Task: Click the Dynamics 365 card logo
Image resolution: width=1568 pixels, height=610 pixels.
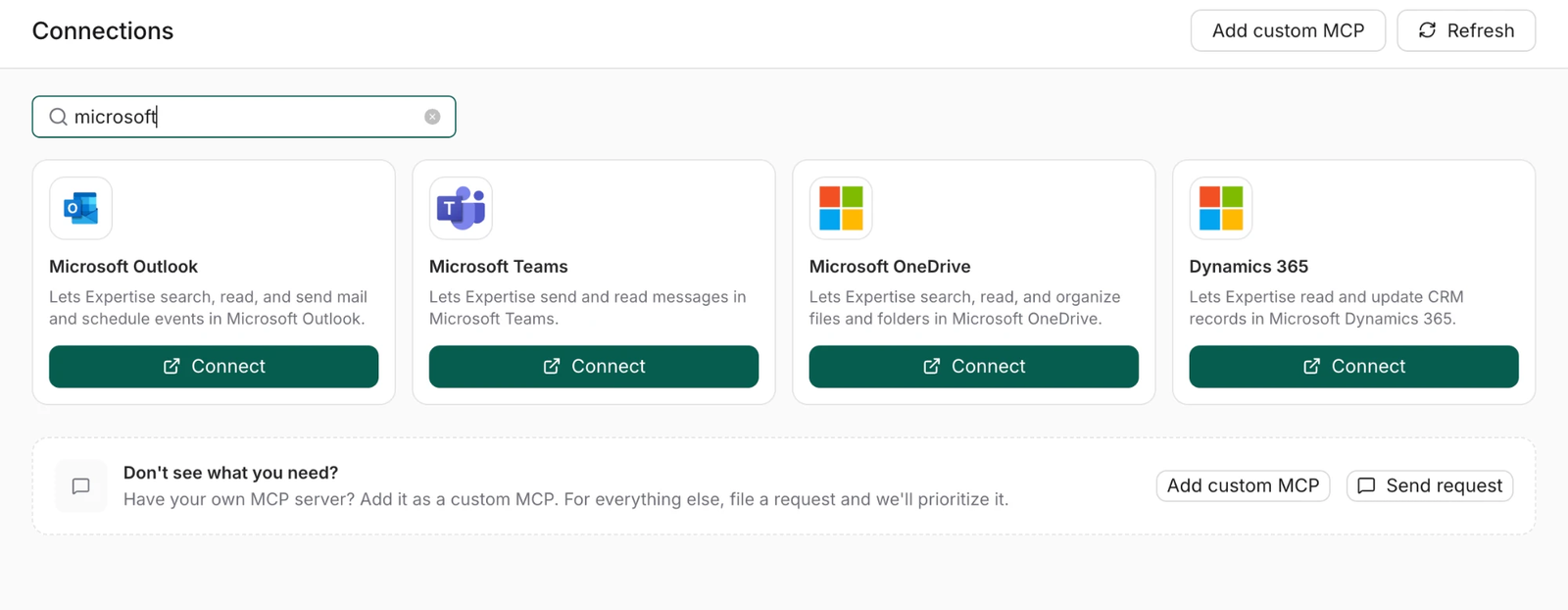Action: pos(1221,208)
